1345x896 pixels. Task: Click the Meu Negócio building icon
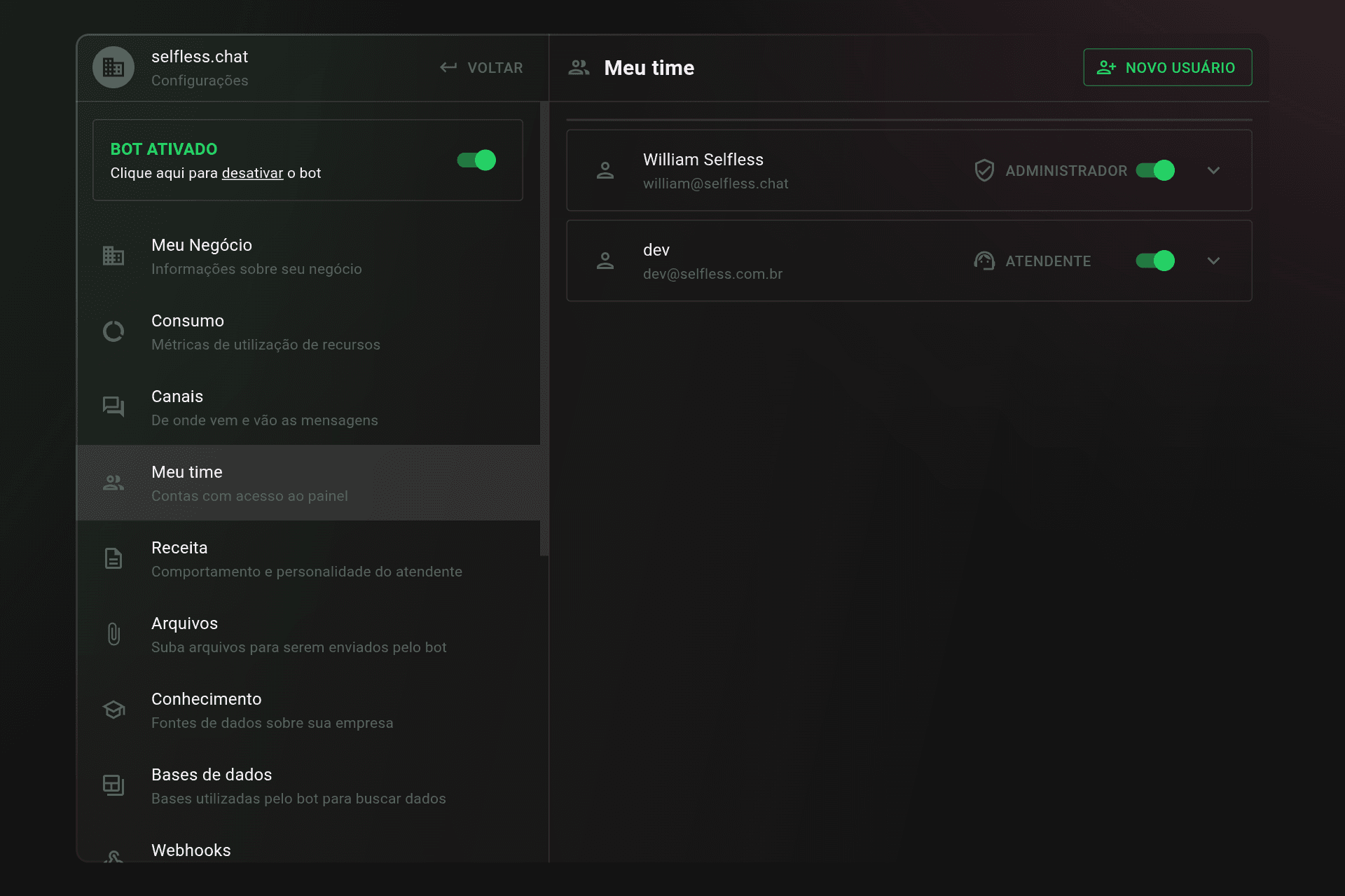[x=113, y=256]
